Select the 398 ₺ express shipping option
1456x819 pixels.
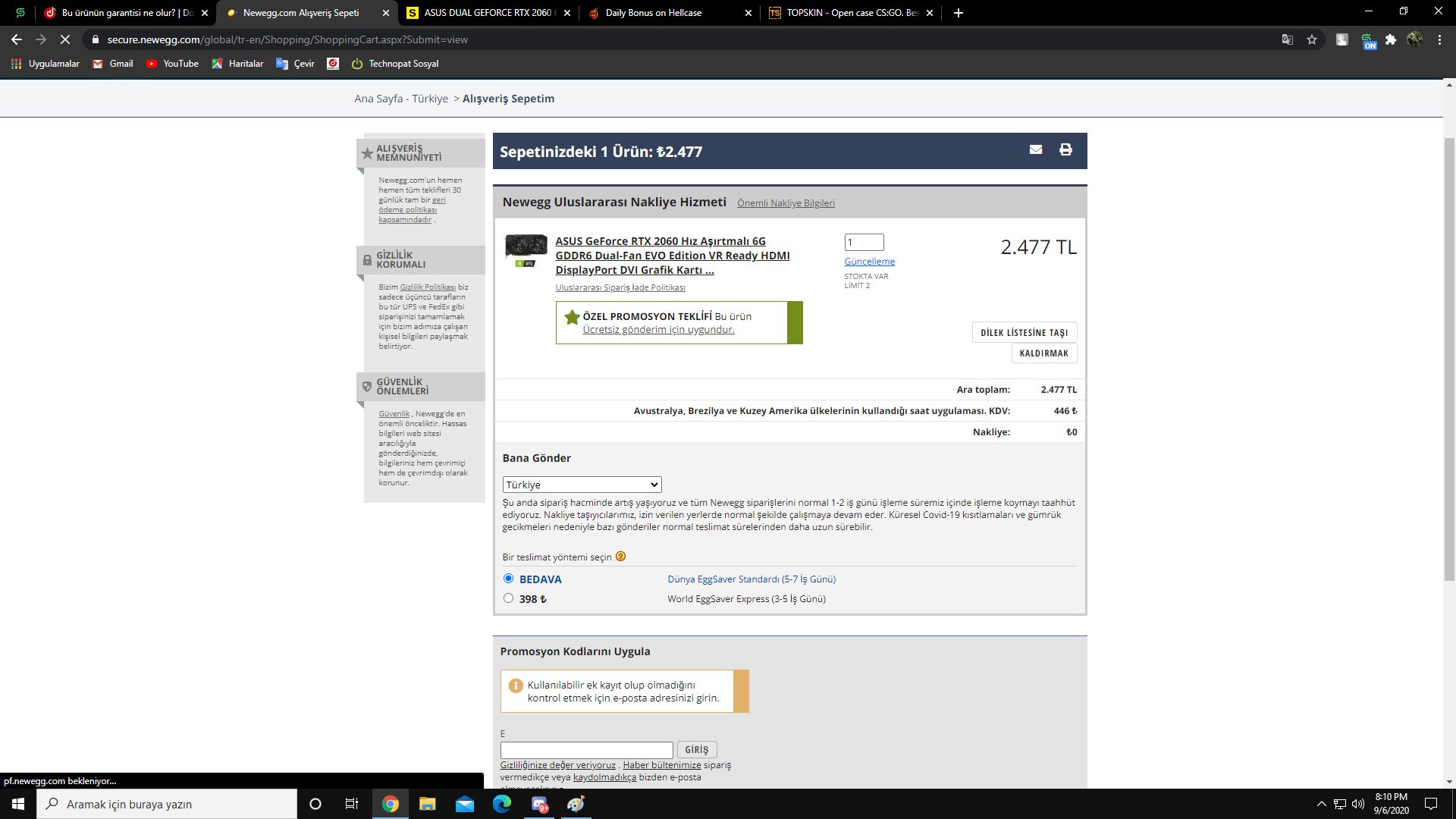(508, 598)
